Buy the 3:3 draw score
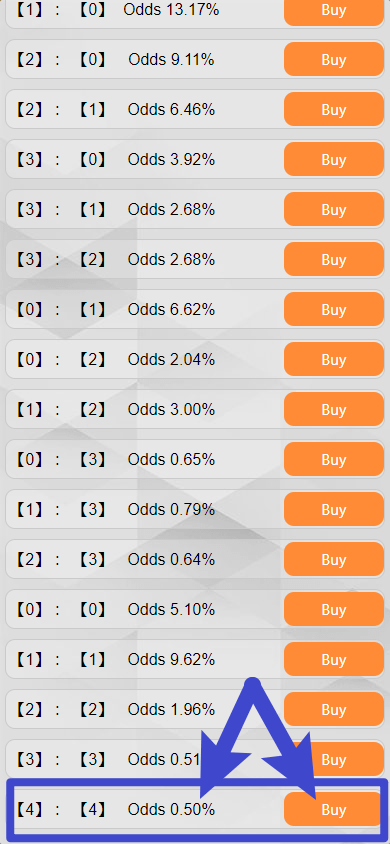Screen dimensions: 390x844 coord(334,761)
